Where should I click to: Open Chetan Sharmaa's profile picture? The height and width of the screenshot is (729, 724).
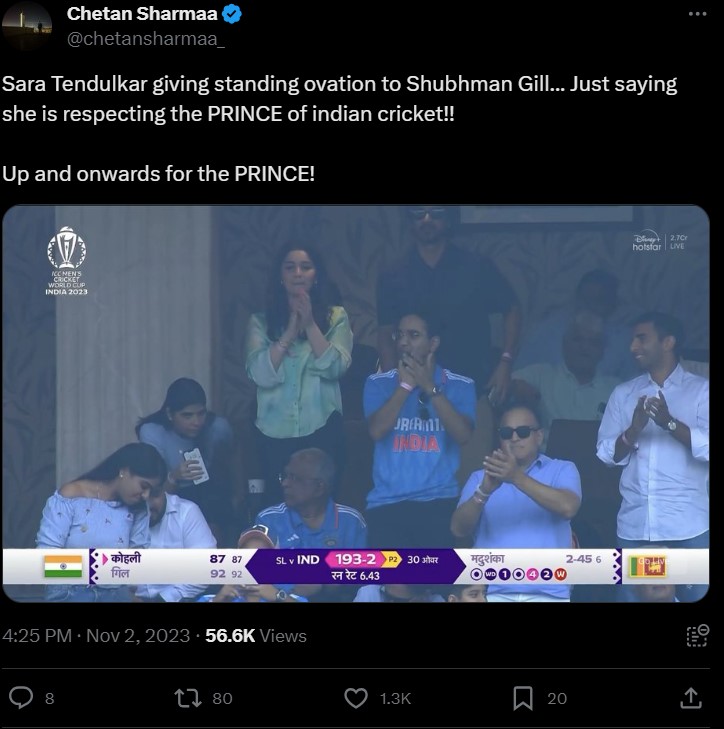pos(27,26)
